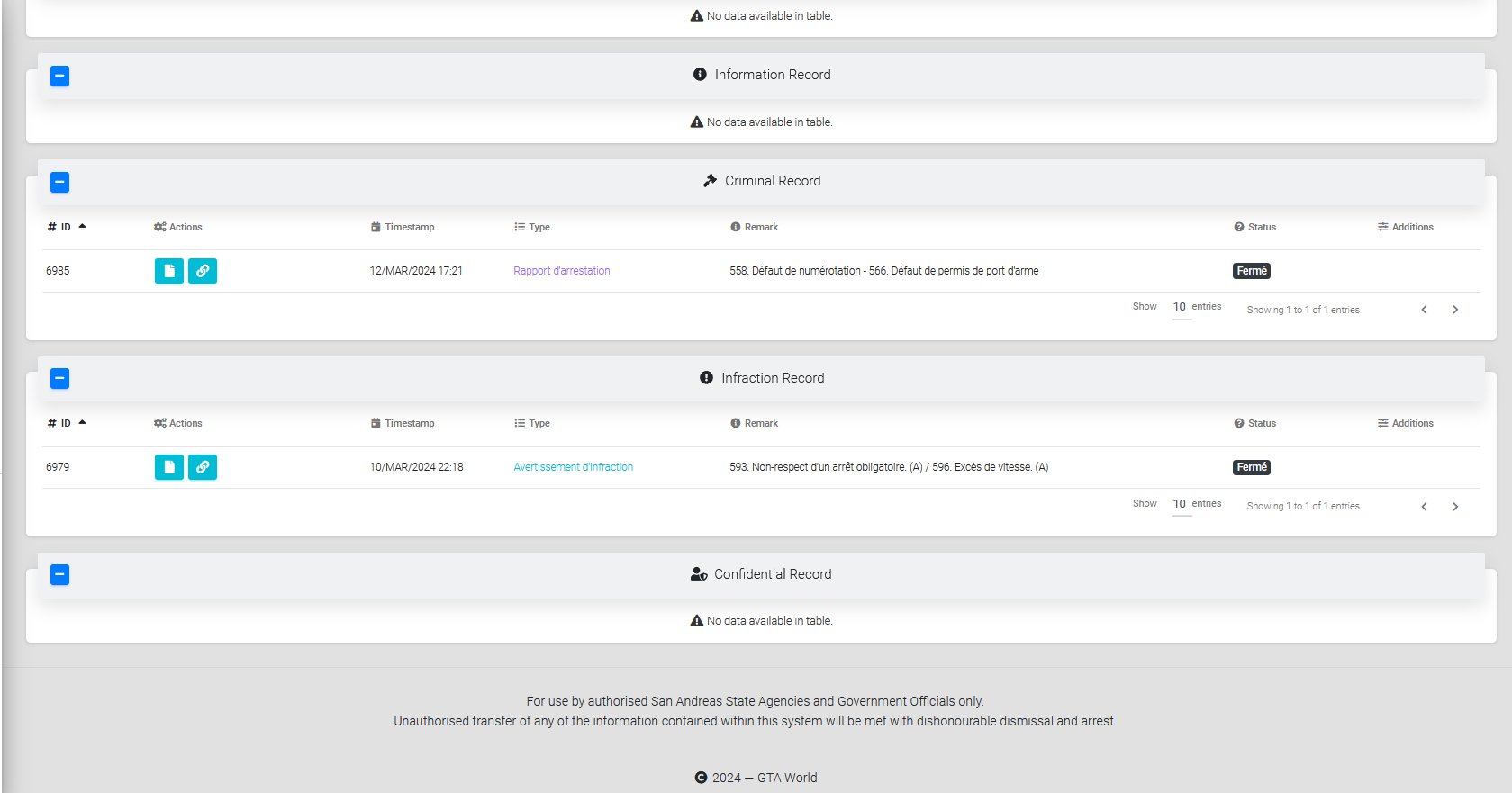Click the Actions column header in Criminal Record
1512x793 pixels.
178,227
